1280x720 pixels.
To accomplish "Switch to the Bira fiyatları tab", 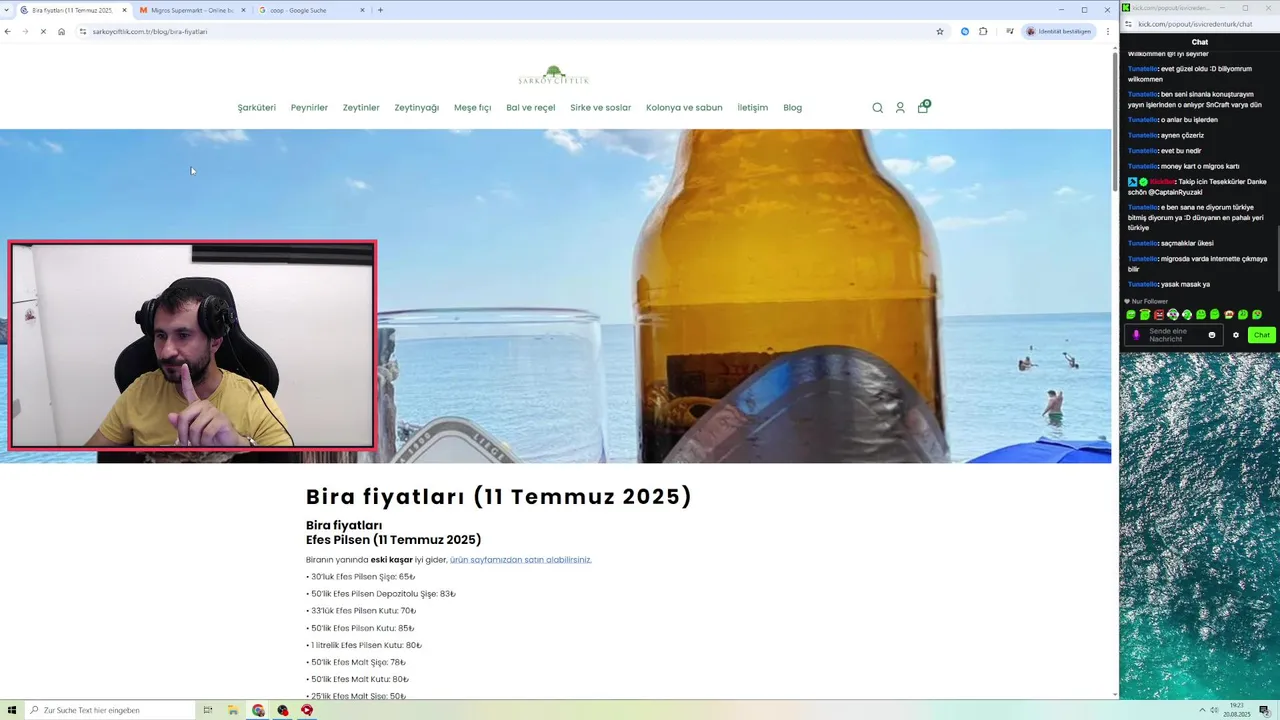I will coord(72,10).
